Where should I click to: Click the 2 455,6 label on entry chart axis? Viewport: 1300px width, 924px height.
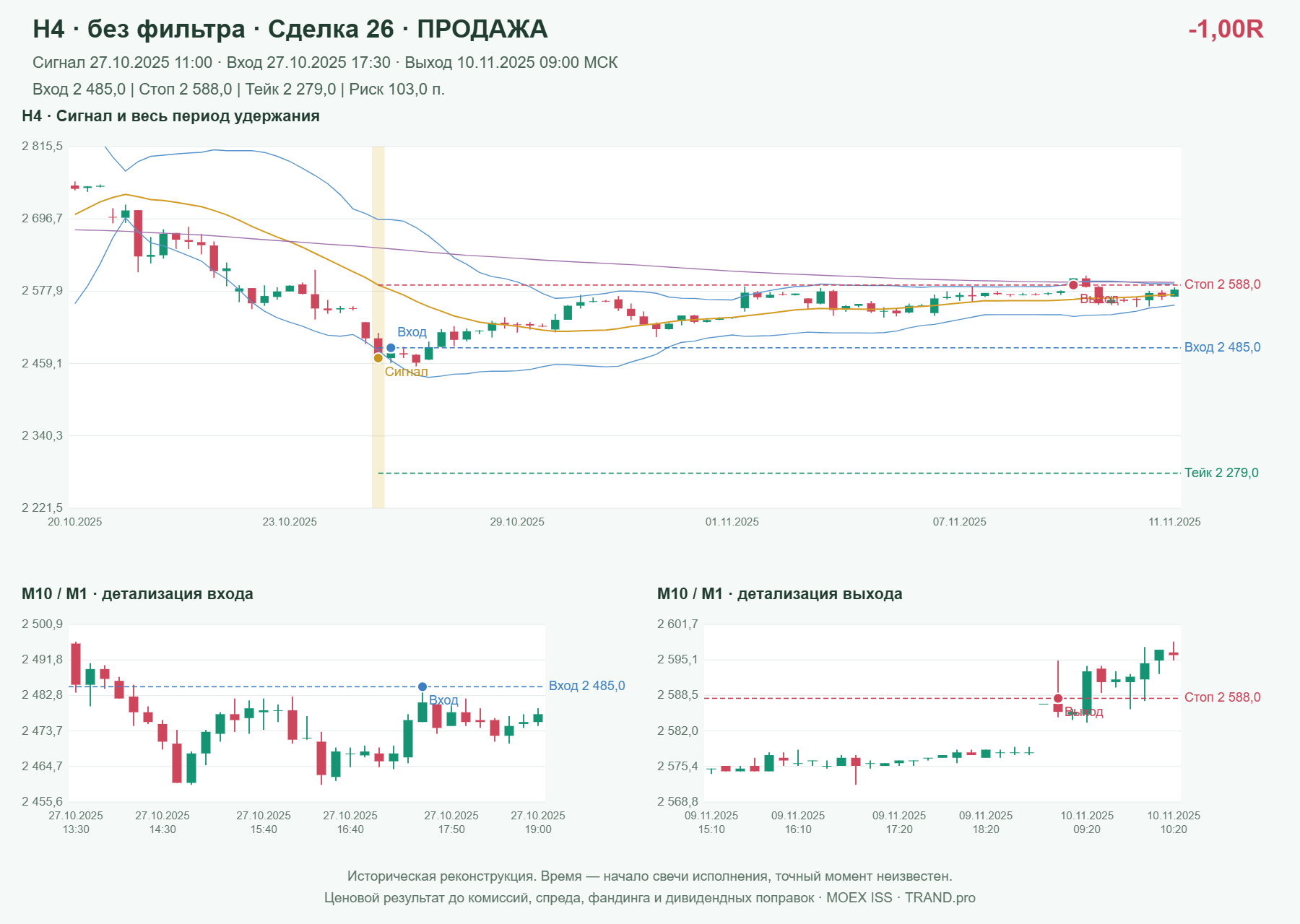pyautogui.click(x=42, y=802)
